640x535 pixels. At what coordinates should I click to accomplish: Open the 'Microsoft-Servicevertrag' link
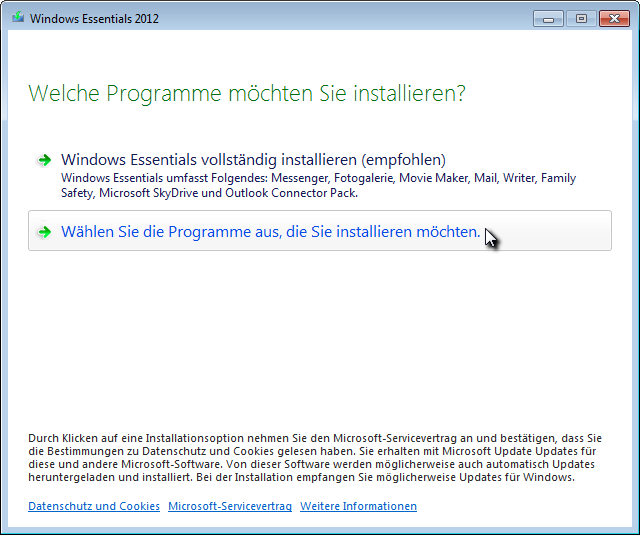point(230,506)
